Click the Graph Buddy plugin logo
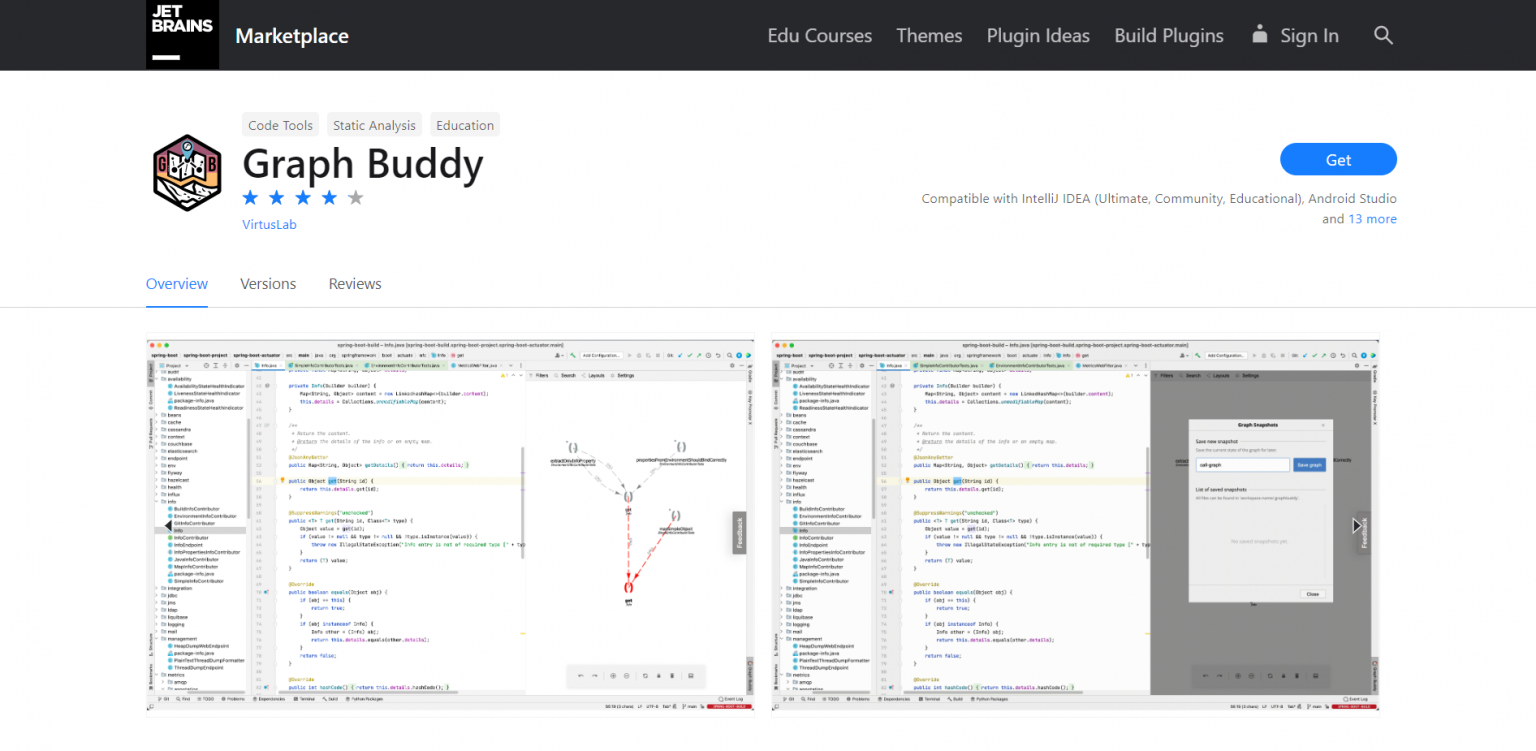The width and height of the screenshot is (1536, 751). pyautogui.click(x=187, y=172)
